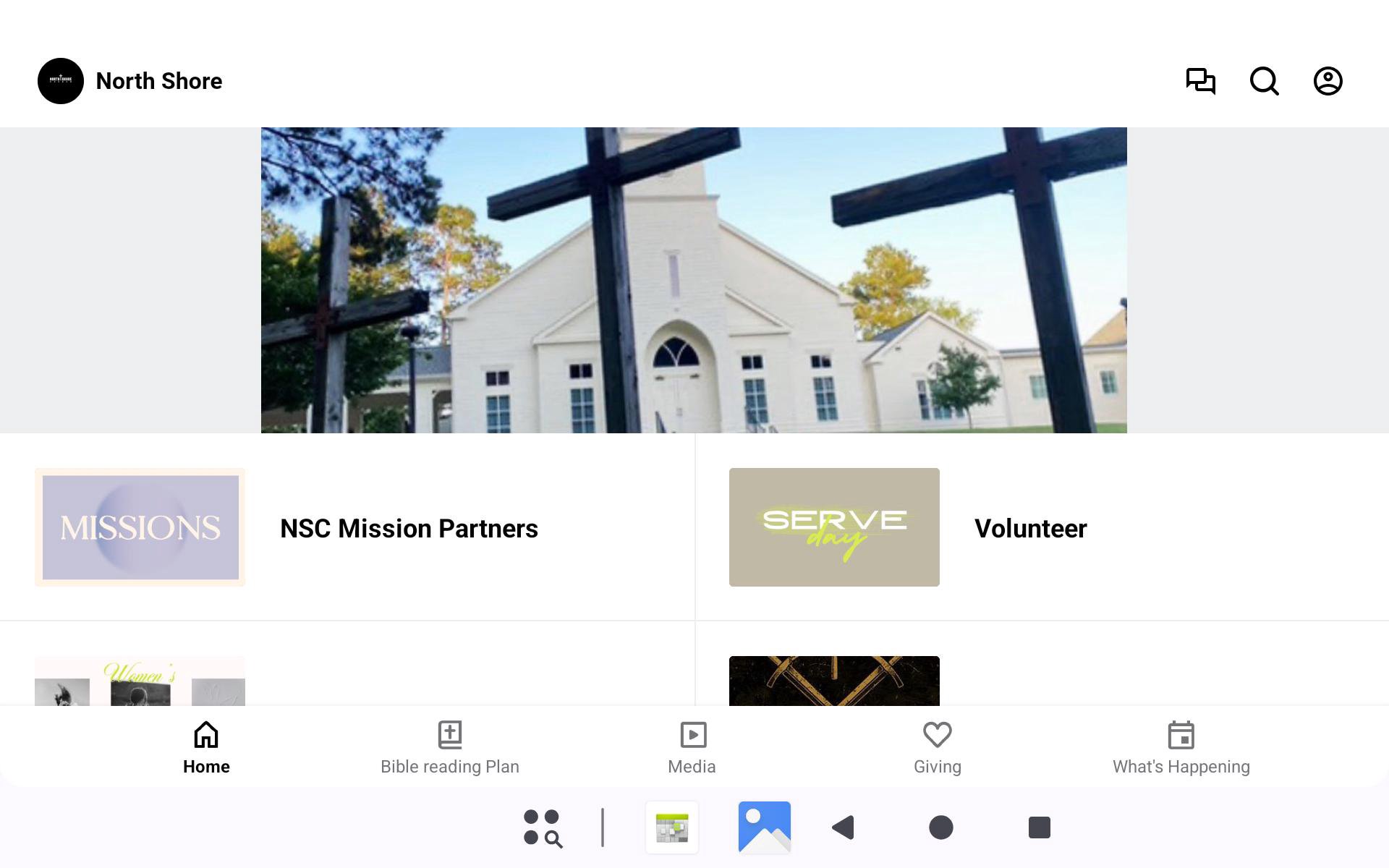Open the Volunteer link
The image size is (1389, 868).
tap(1030, 529)
